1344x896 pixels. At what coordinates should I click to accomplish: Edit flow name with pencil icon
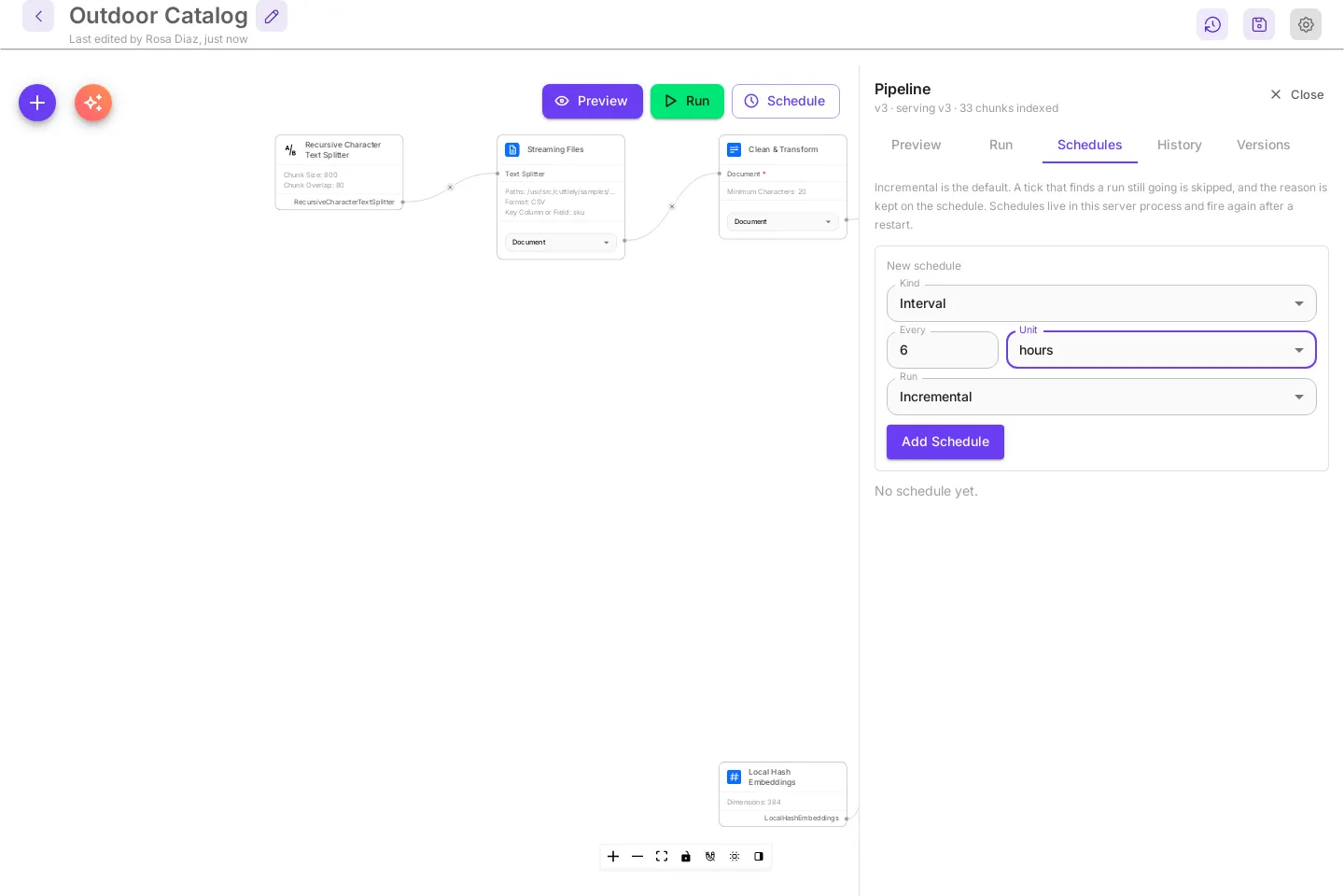click(x=272, y=16)
